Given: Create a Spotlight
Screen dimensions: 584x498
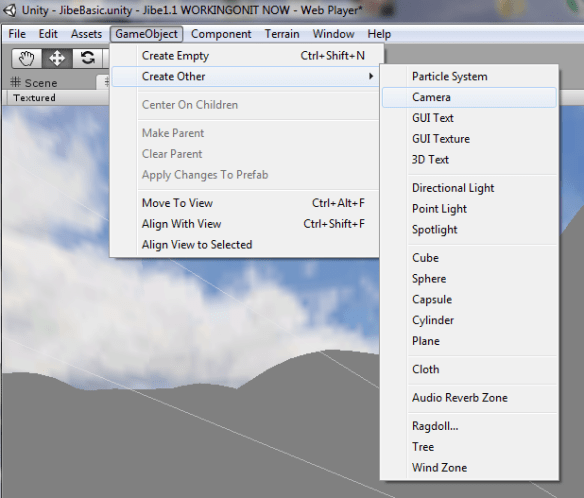Looking at the screenshot, I should pyautogui.click(x=469, y=230).
